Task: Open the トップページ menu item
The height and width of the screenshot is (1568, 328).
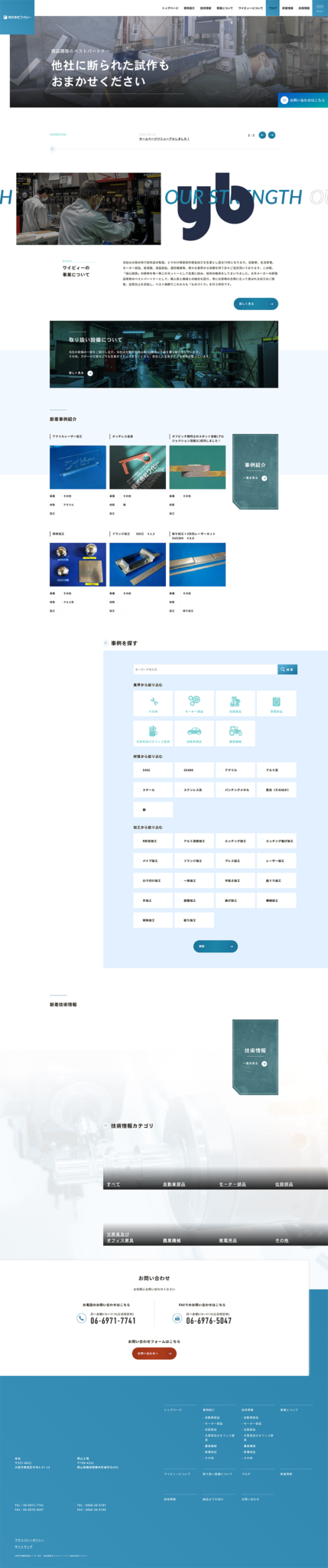Action: point(170,7)
